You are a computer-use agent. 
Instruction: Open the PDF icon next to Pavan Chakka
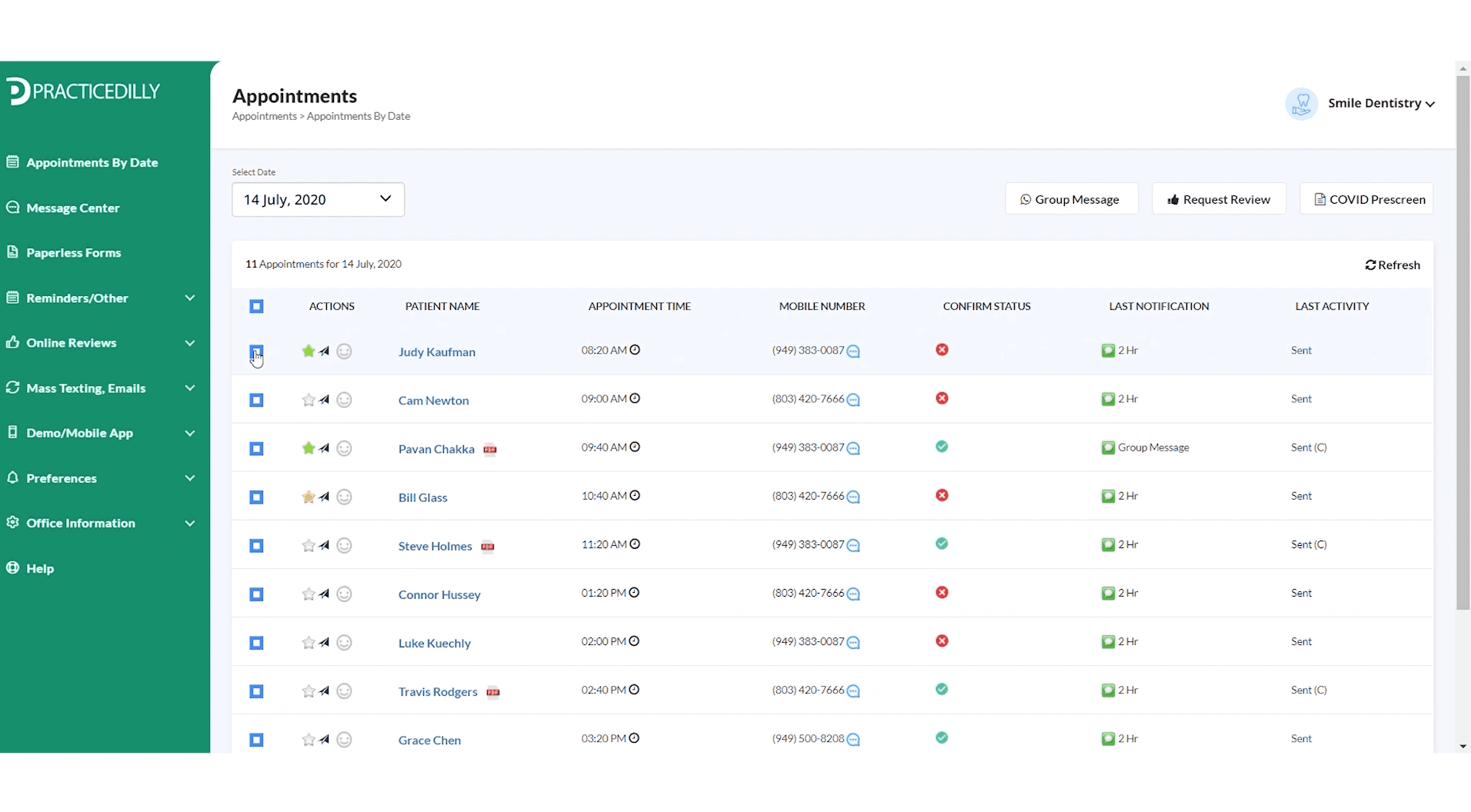click(x=490, y=449)
